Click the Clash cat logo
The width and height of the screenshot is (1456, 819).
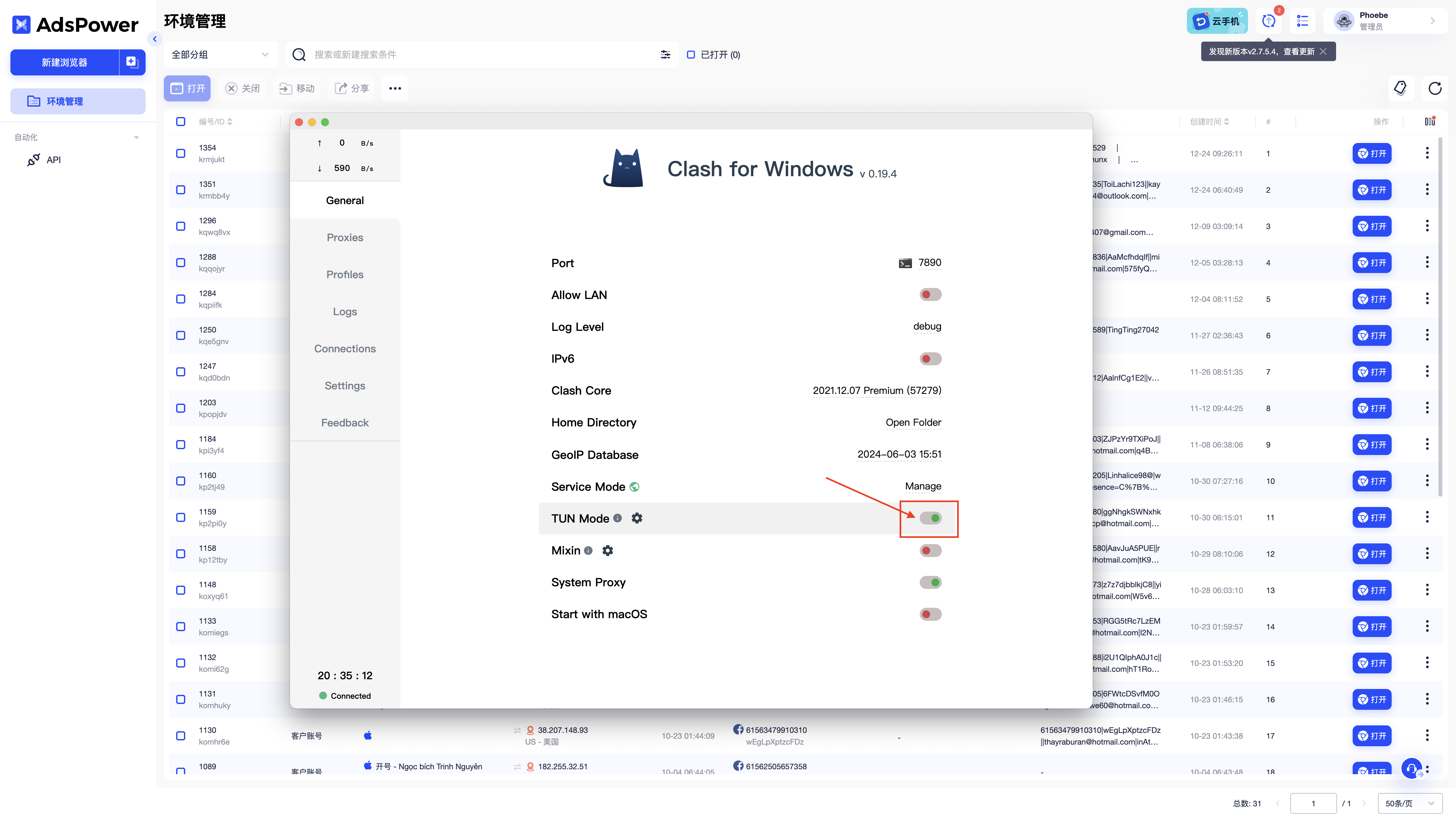coord(623,168)
